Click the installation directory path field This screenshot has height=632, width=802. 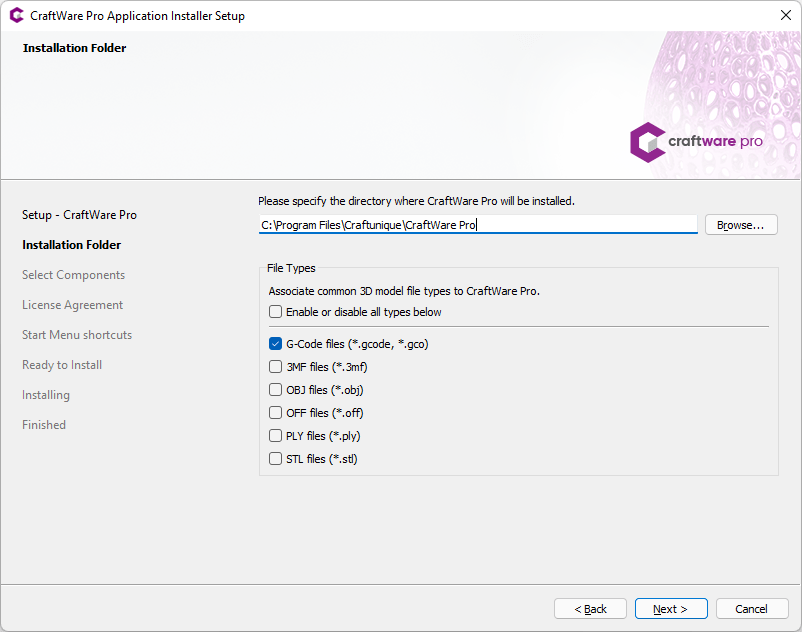pyautogui.click(x=478, y=225)
